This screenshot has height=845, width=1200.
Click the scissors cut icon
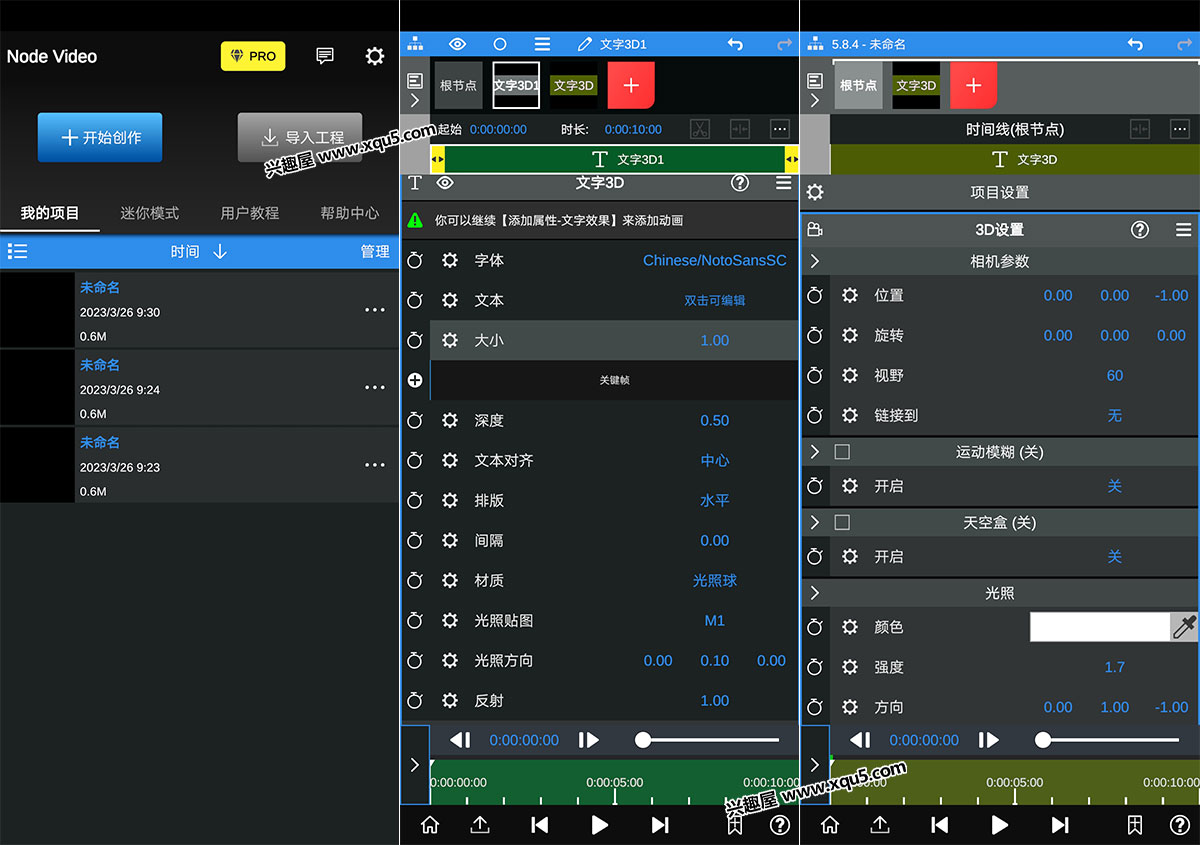pyautogui.click(x=699, y=129)
